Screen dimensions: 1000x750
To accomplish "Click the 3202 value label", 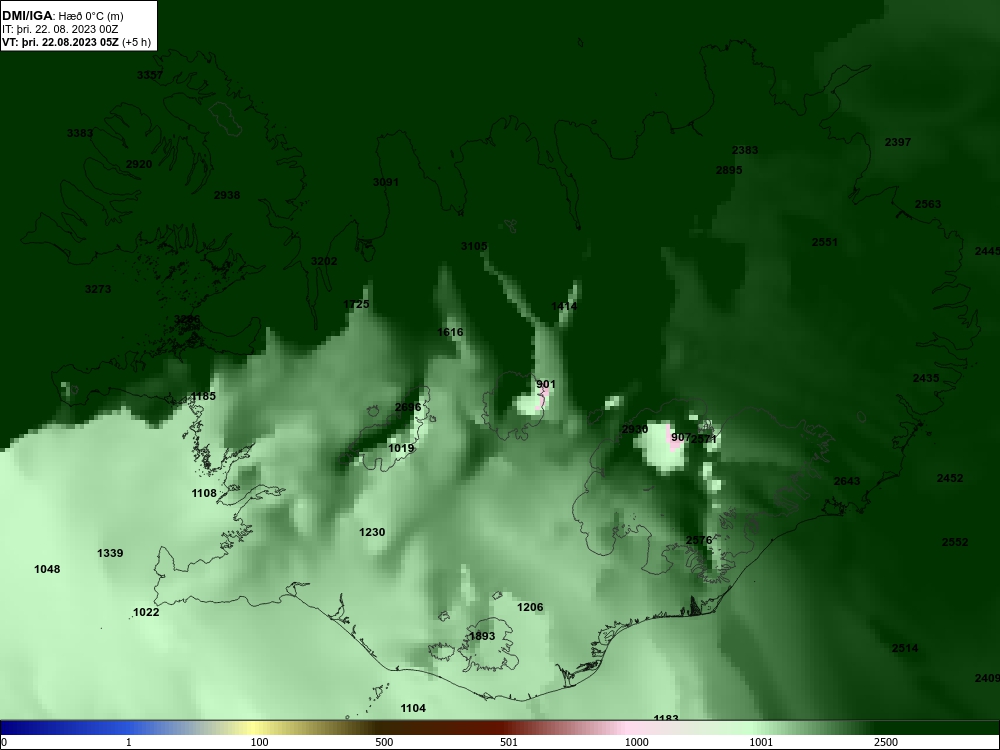I will point(324,261).
